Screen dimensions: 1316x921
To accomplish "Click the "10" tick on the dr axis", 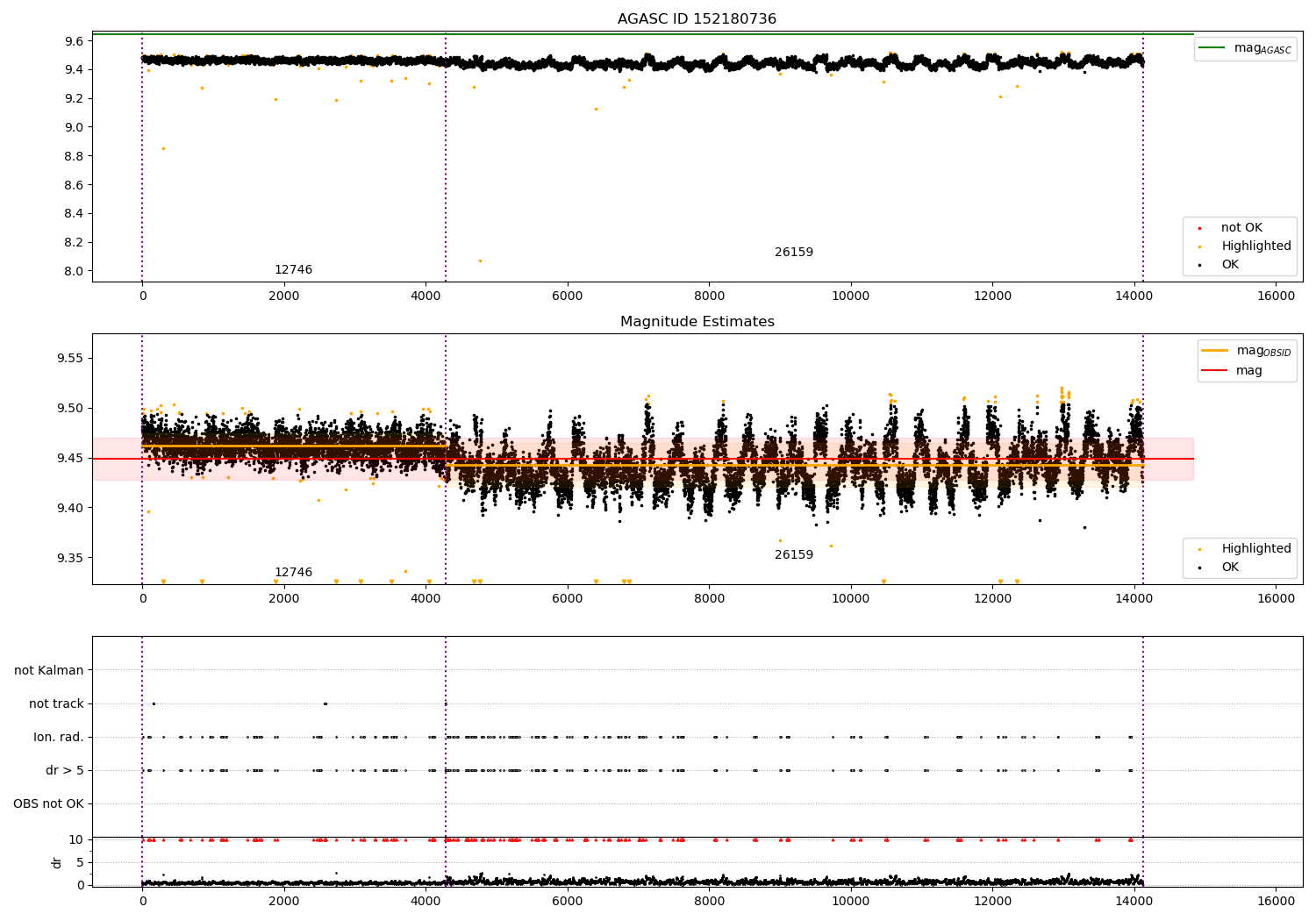I will click(76, 839).
